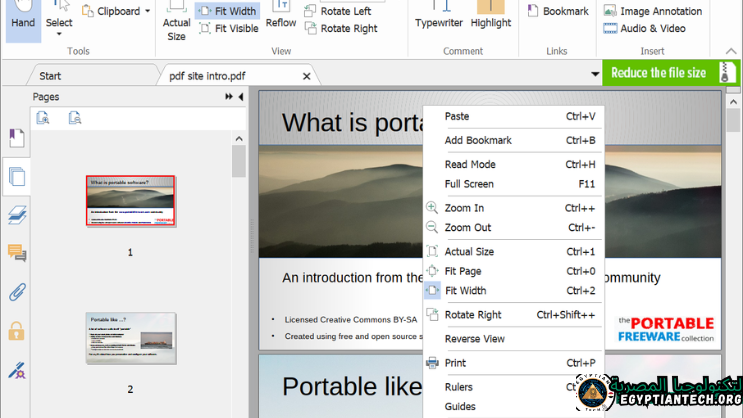Close the pdf site intro.pdf tab
The height and width of the screenshot is (418, 743).
307,76
